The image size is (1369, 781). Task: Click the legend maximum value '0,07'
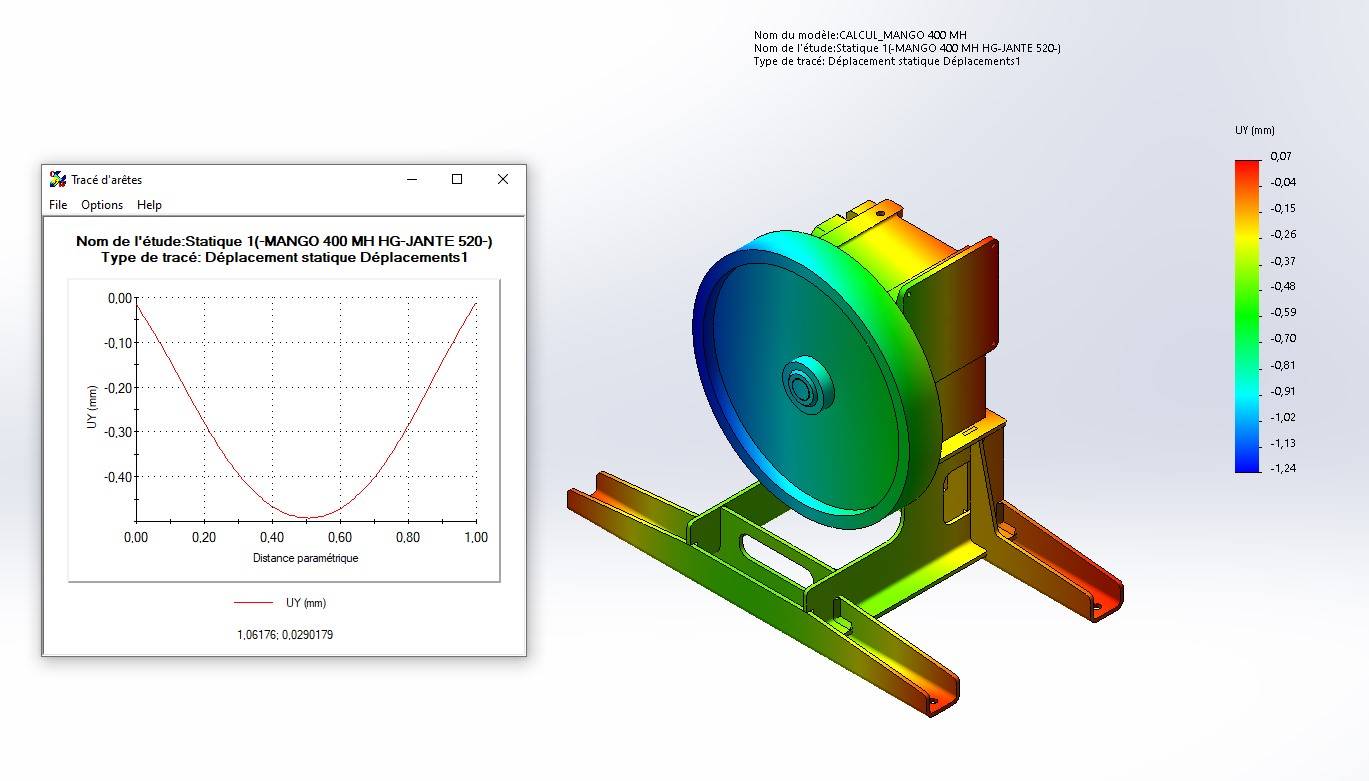1280,156
